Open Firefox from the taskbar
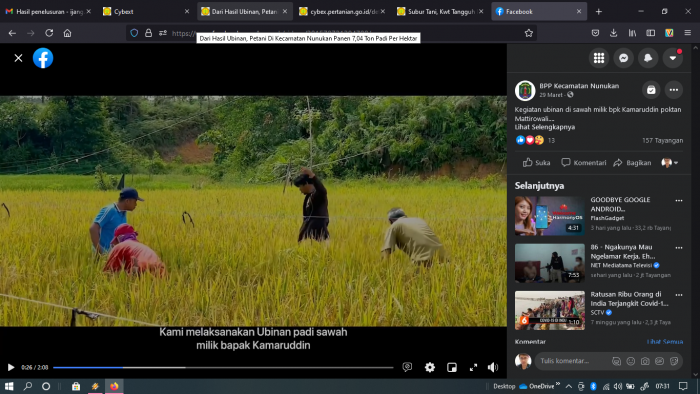 [x=114, y=386]
